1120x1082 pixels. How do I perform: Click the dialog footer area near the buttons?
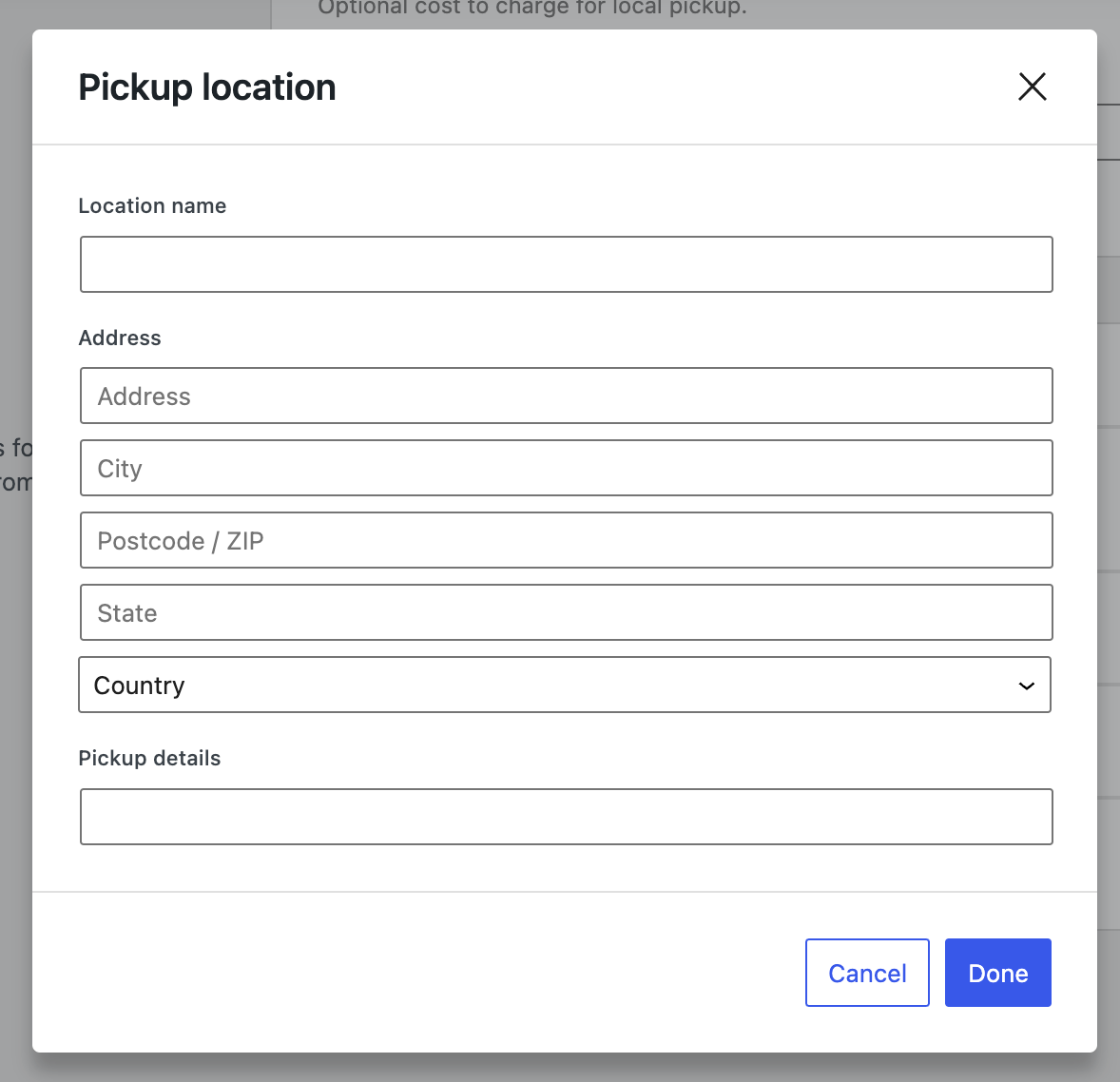(x=475, y=973)
